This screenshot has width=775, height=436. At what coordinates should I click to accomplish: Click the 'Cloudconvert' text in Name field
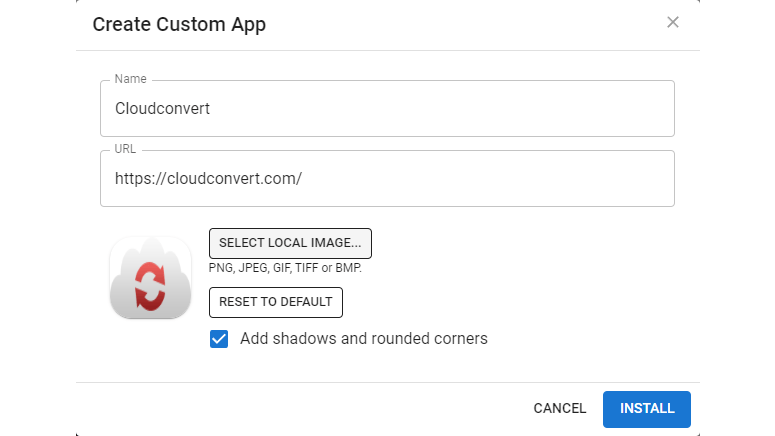pyautogui.click(x=162, y=109)
